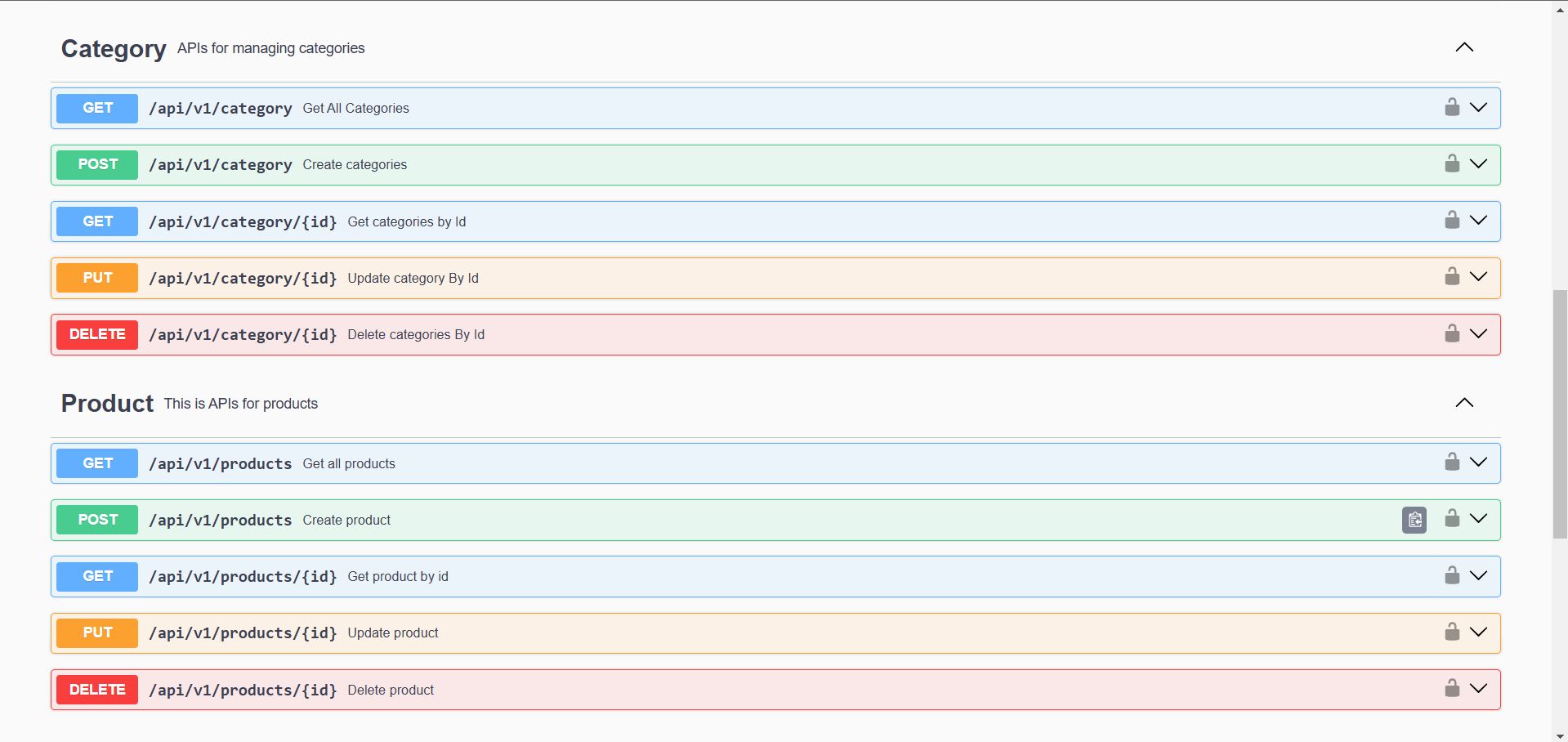Collapse the Category section

(1463, 47)
